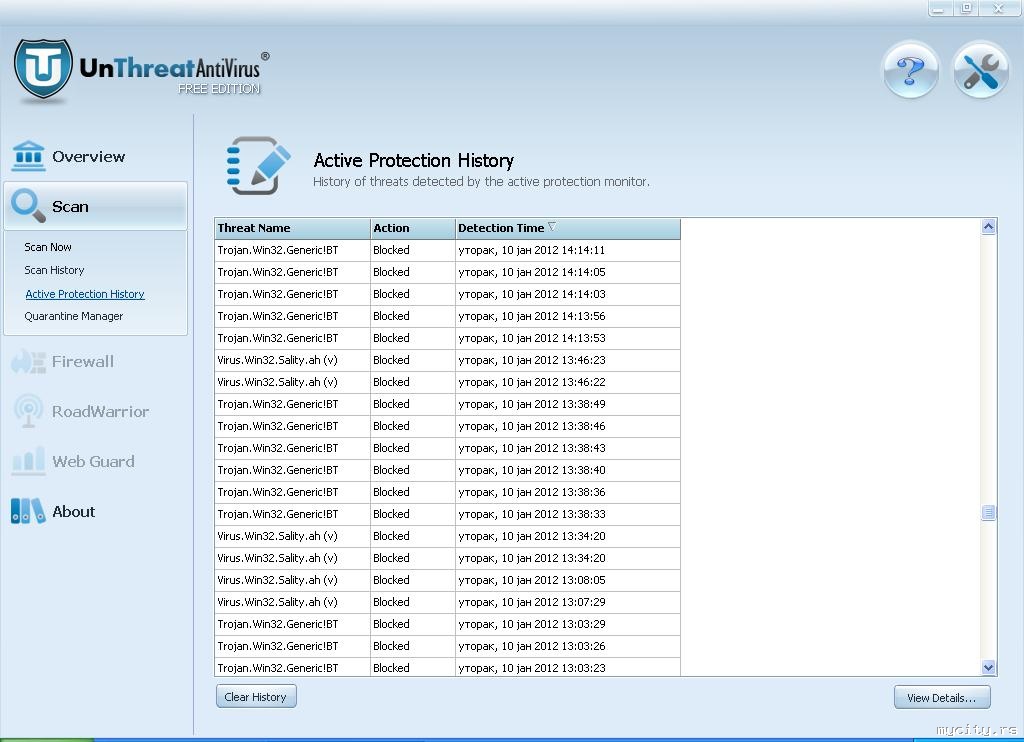The image size is (1024, 742).
Task: Select the Sality threat at 13:46:23
Action: coord(447,361)
